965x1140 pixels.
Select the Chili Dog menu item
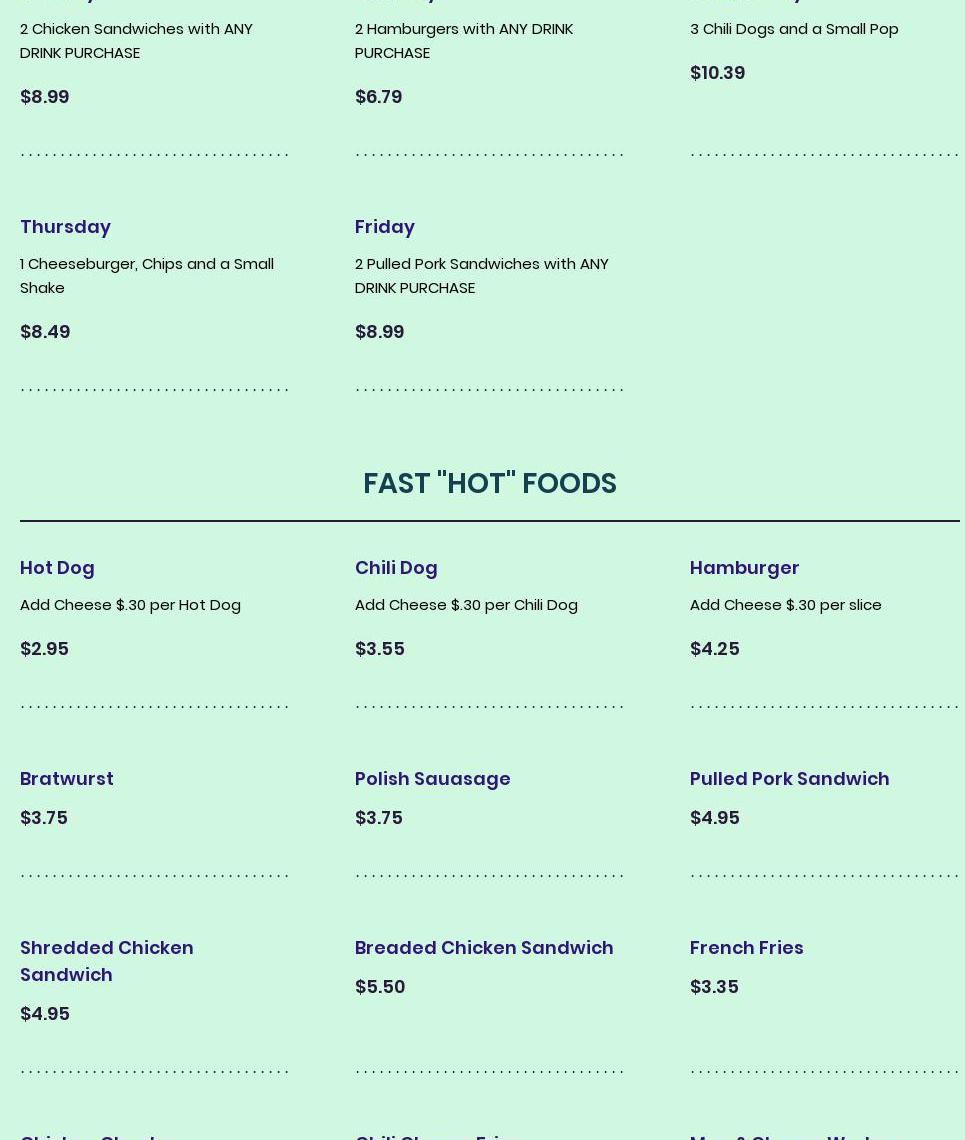(396, 568)
